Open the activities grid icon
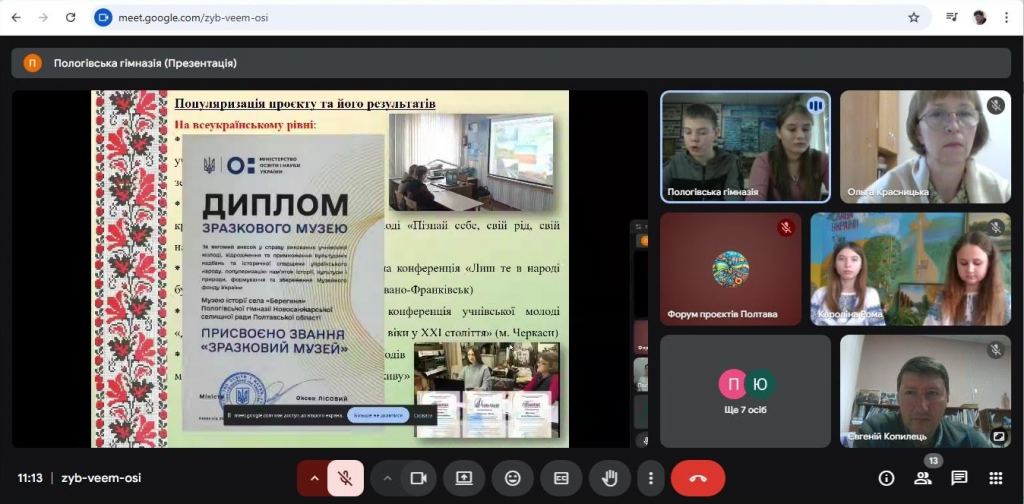Screen dimensions: 1024x504 point(995,478)
